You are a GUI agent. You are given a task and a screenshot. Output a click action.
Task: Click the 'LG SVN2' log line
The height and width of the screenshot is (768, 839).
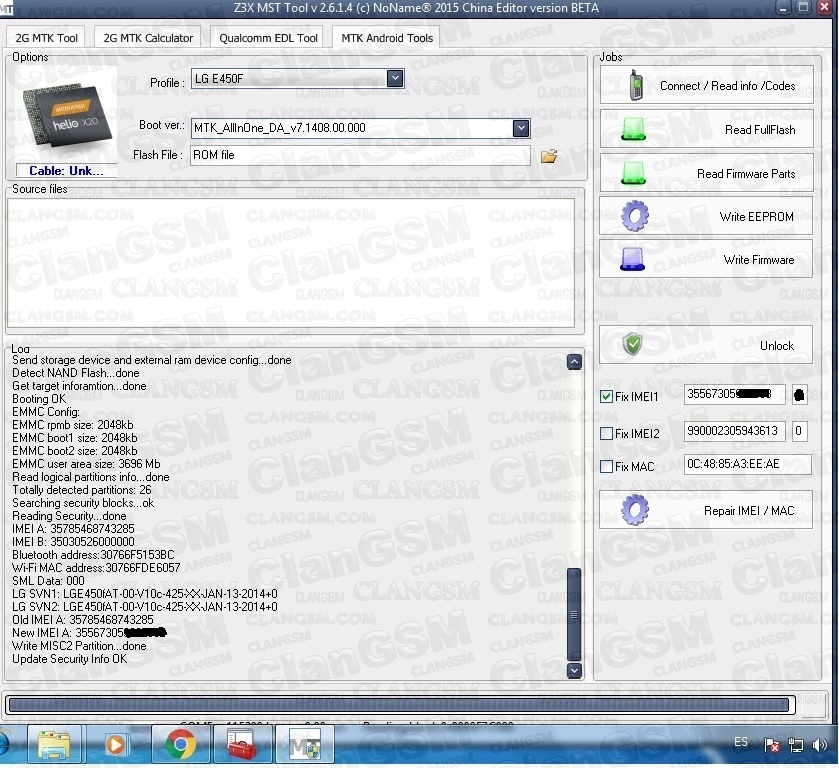click(x=145, y=607)
